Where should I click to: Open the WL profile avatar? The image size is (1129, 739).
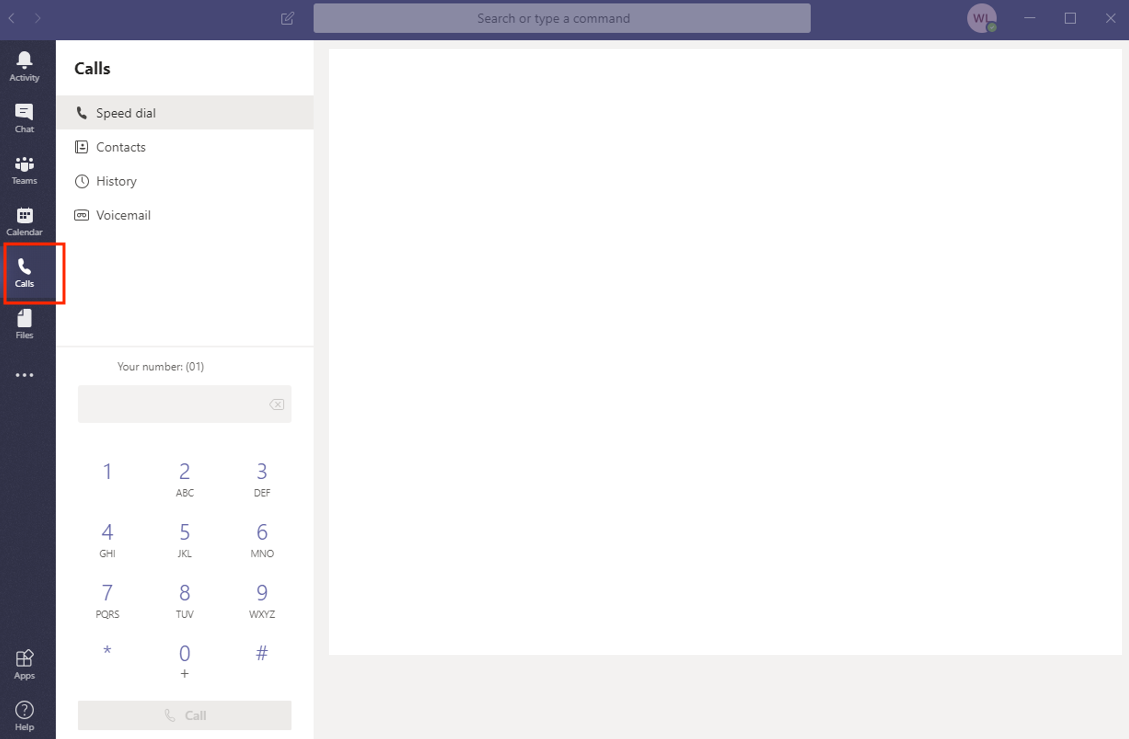coord(981,18)
